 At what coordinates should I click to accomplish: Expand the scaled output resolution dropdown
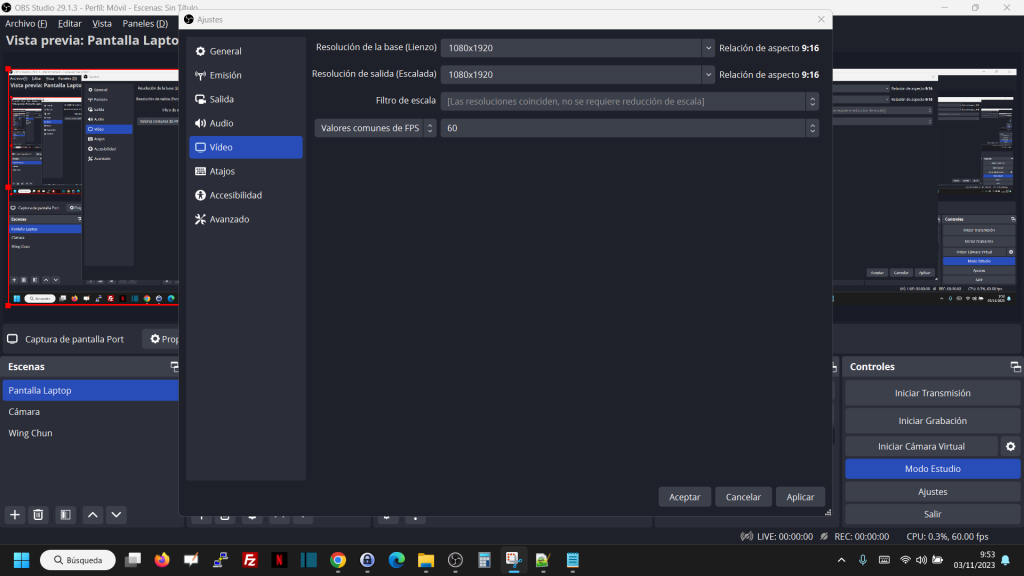click(x=708, y=74)
